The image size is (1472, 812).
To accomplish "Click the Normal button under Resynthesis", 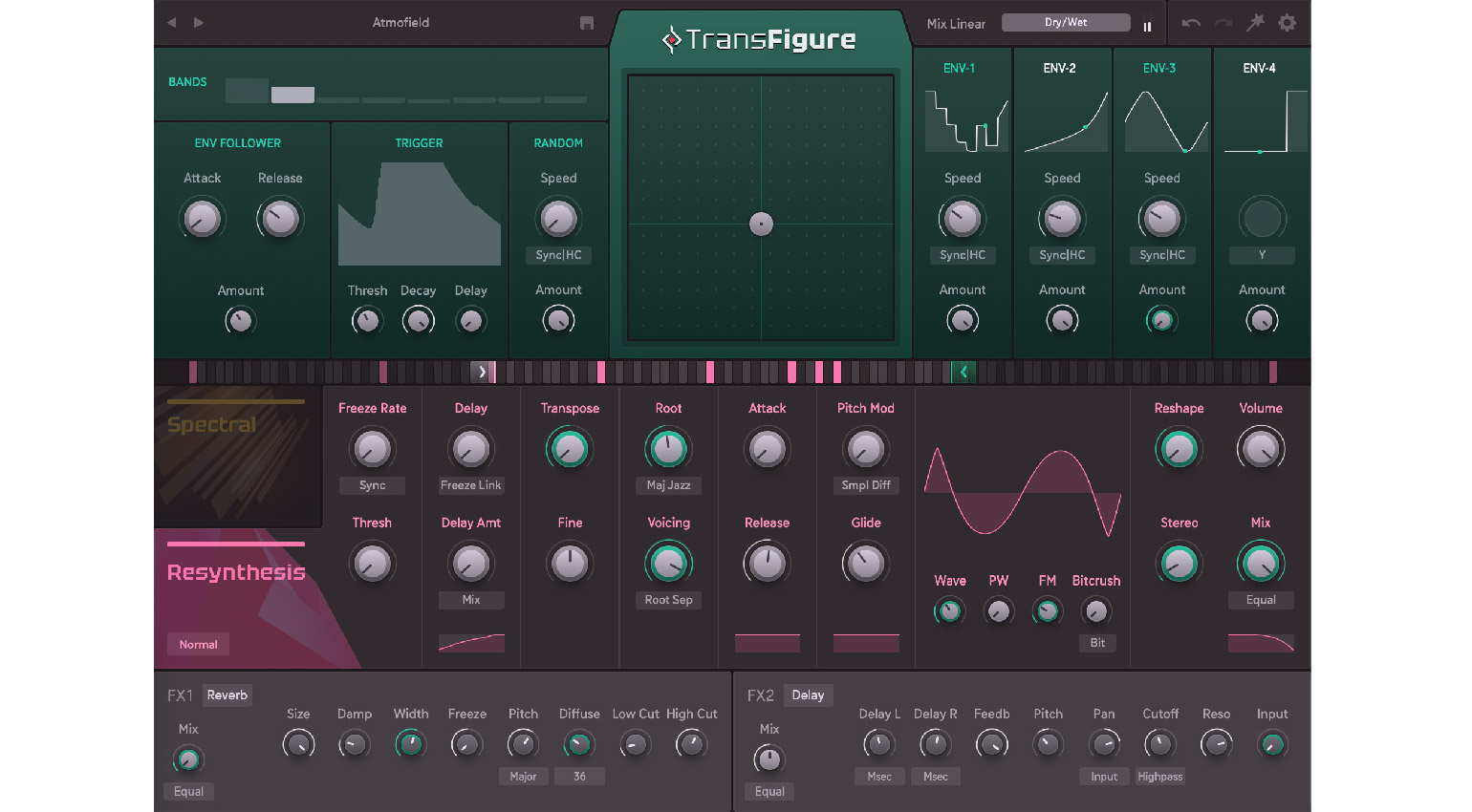I will point(198,645).
